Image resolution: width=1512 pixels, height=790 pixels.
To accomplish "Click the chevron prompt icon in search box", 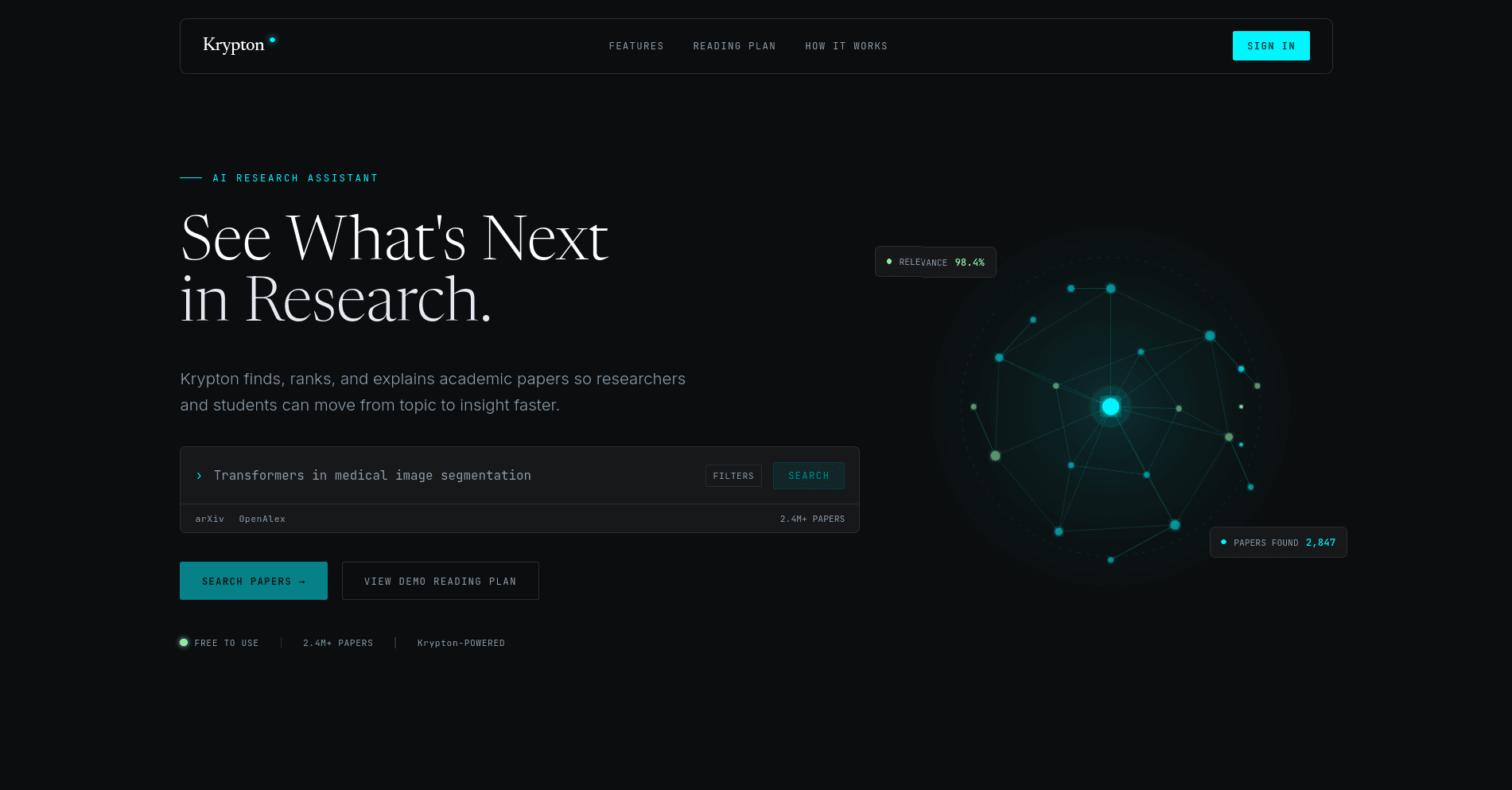I will click(199, 476).
